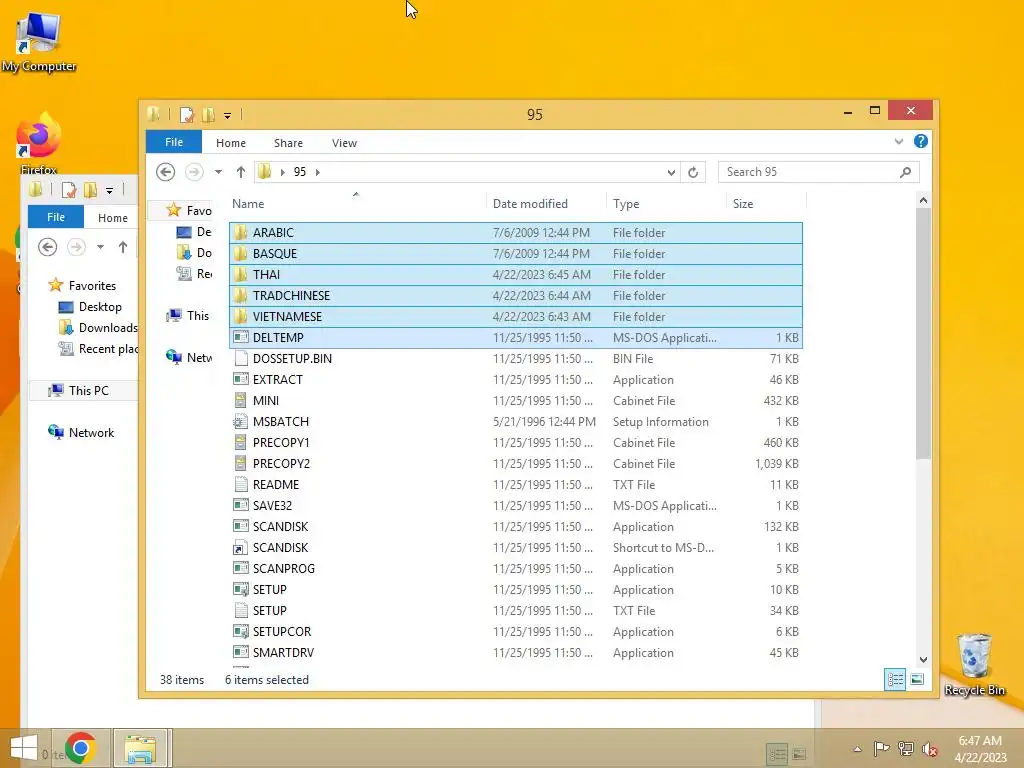1024x768 pixels.
Task: Expand the breadcrumb arrow before 95
Action: coord(283,172)
